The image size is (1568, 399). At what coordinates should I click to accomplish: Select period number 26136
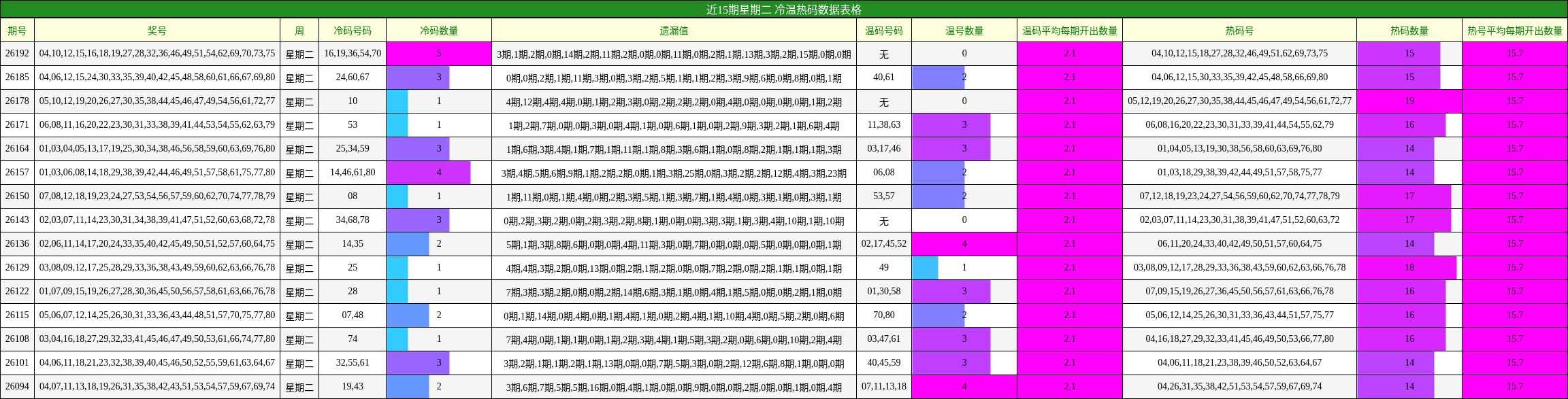coord(17,244)
